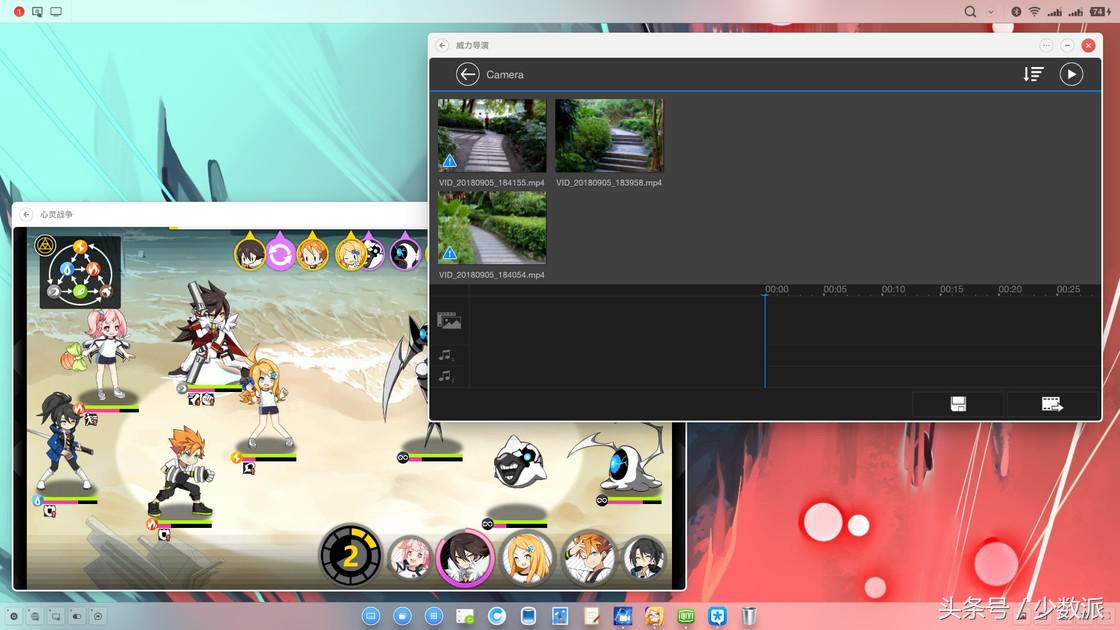Image resolution: width=1120 pixels, height=630 pixels.
Task: Open the element relation chart in game
Action: click(x=79, y=272)
